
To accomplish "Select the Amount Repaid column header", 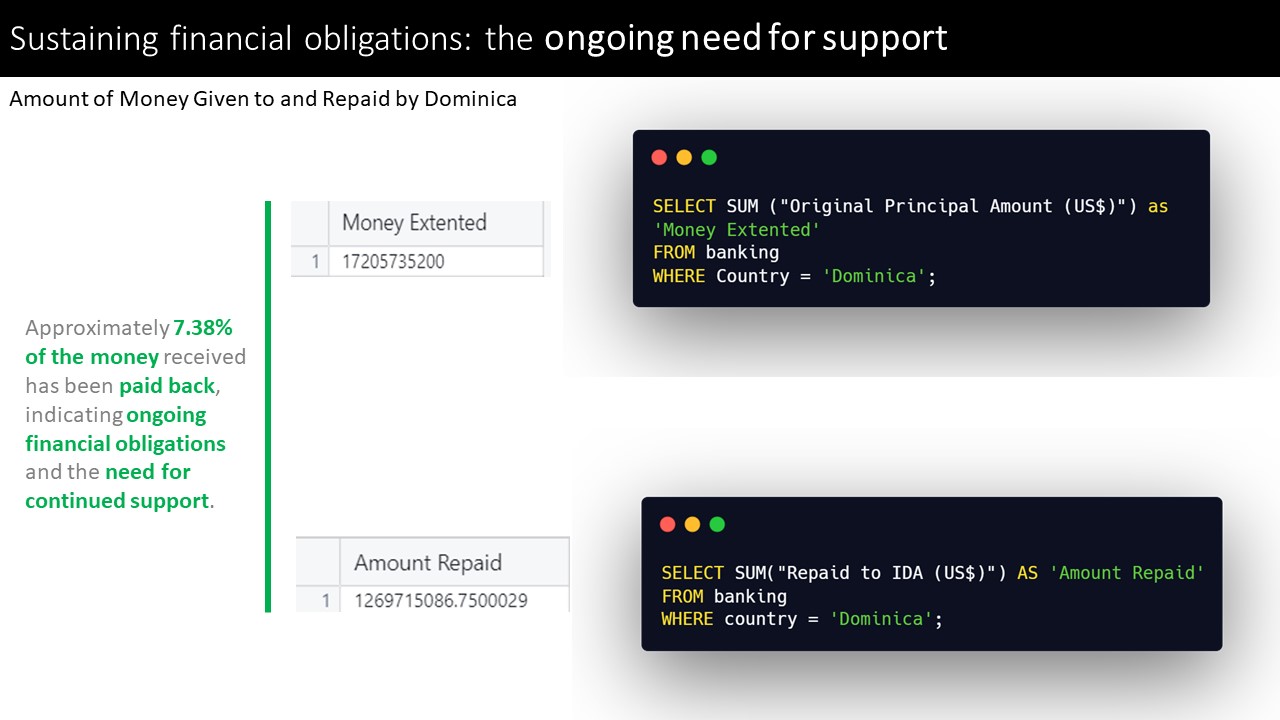I will pyautogui.click(x=428, y=563).
